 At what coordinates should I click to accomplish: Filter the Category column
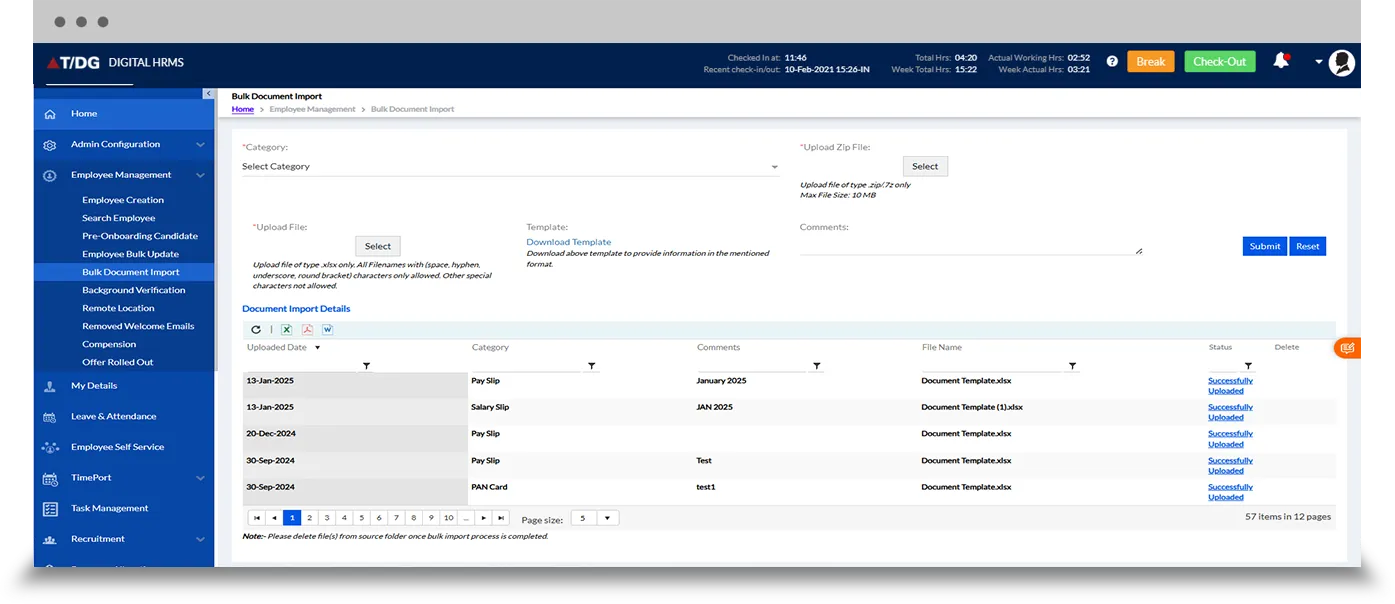point(592,366)
